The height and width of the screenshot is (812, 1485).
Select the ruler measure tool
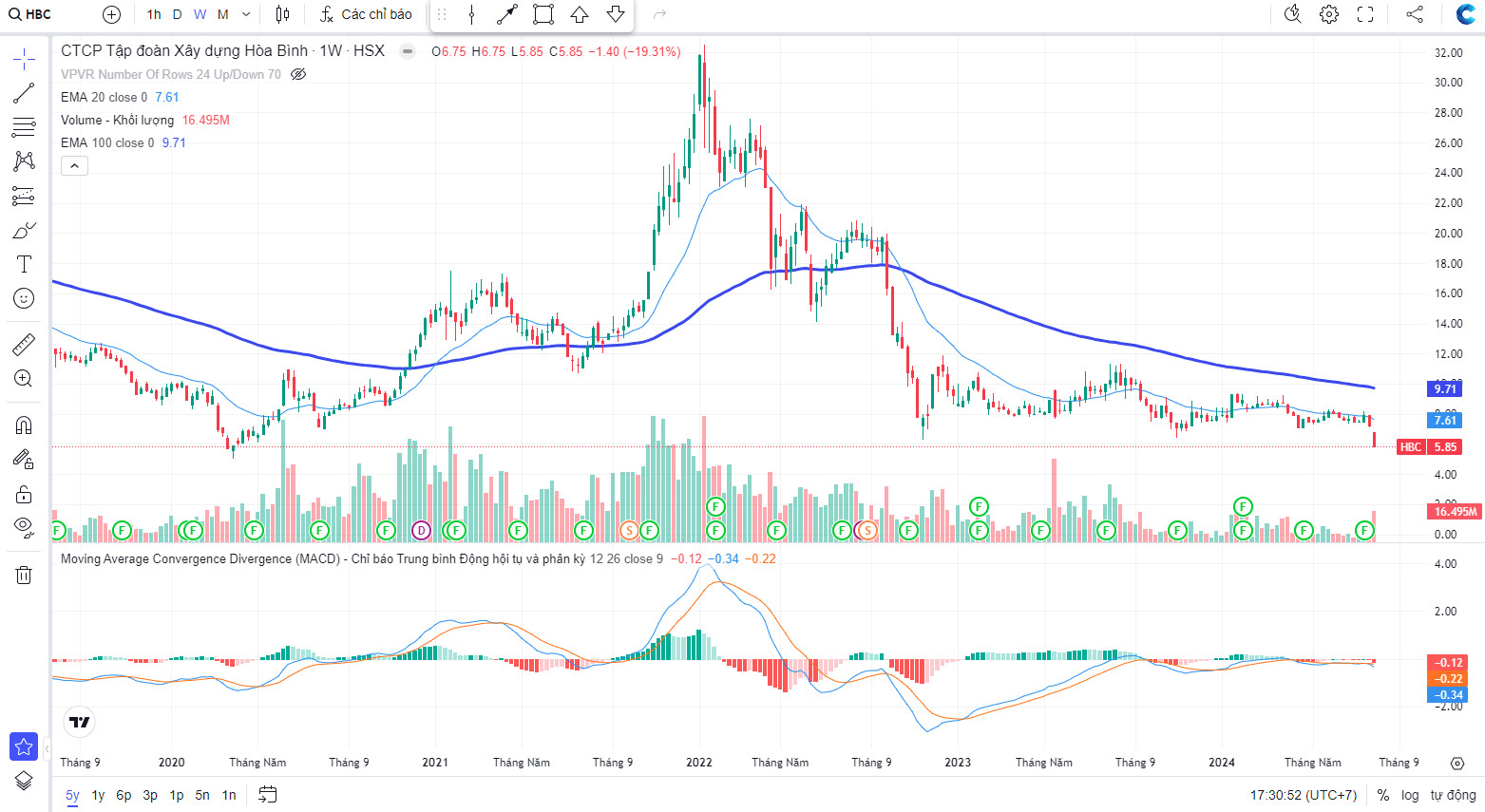click(24, 344)
